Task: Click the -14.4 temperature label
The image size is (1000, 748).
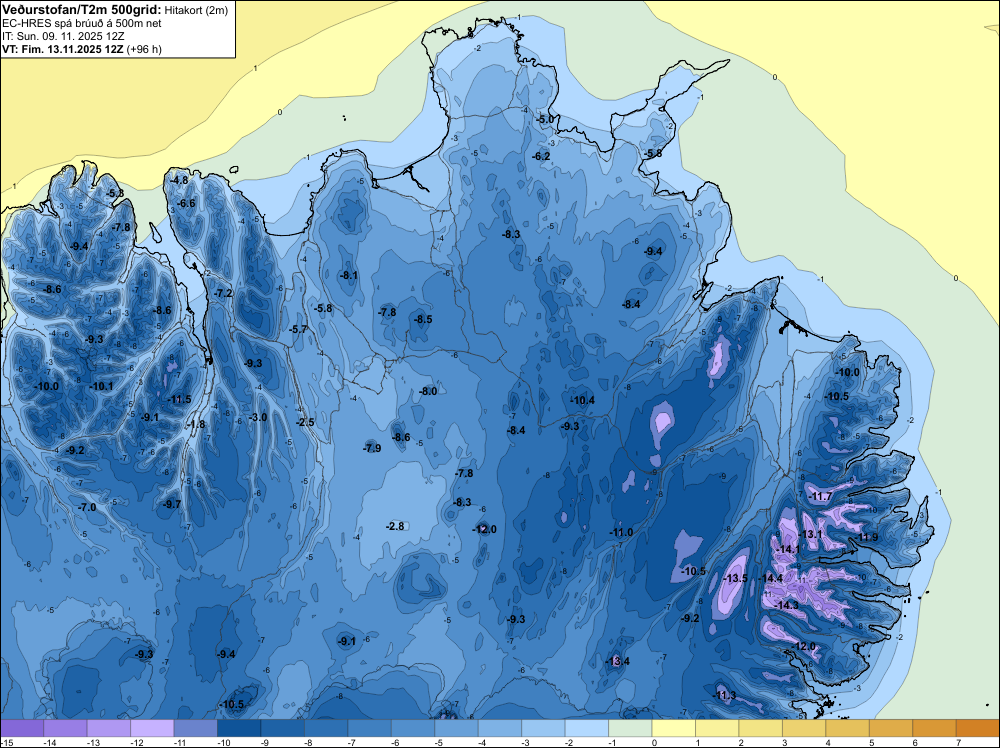Action: coord(770,578)
